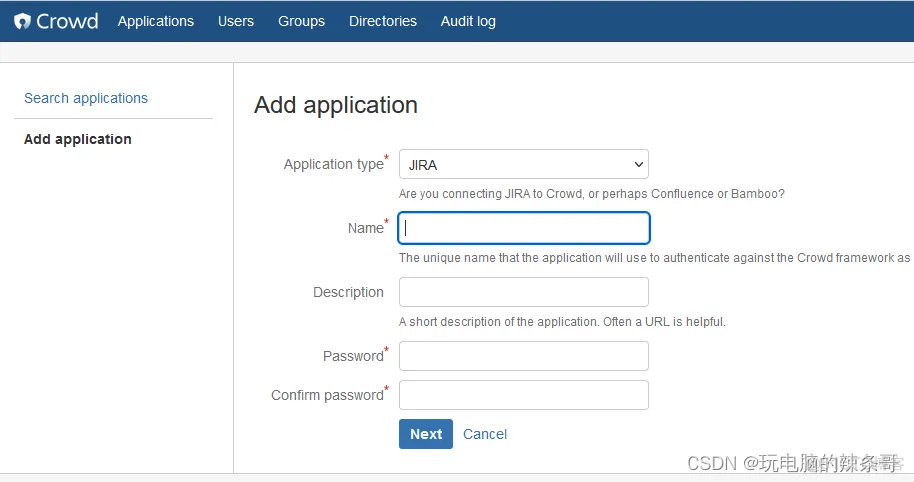Open the Directories menu
Image resolution: width=914 pixels, height=482 pixels.
click(382, 22)
